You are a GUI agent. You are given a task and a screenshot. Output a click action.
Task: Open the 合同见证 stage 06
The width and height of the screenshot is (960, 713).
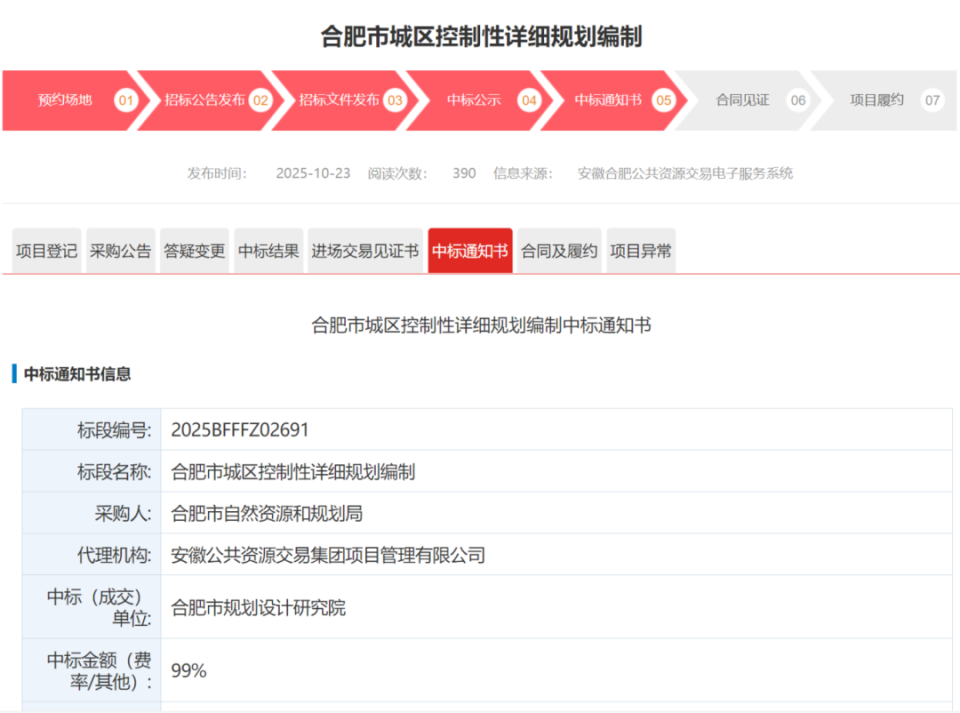click(x=740, y=100)
